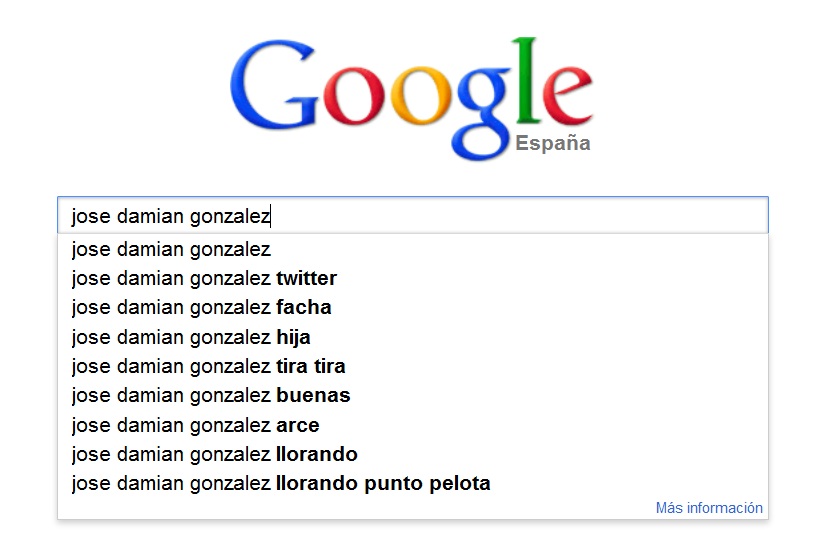The image size is (820, 554).
Task: Select the suggestion ending in 'hija'
Action: pos(413,337)
